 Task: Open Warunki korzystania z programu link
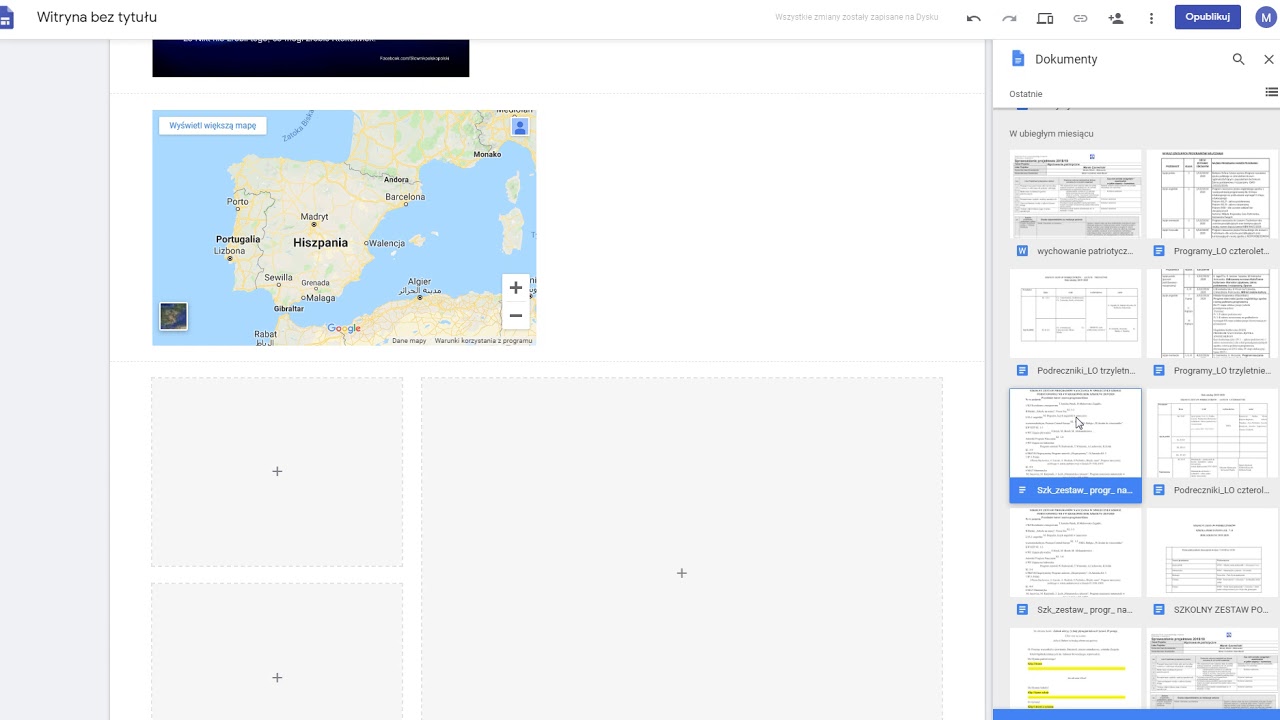click(483, 341)
